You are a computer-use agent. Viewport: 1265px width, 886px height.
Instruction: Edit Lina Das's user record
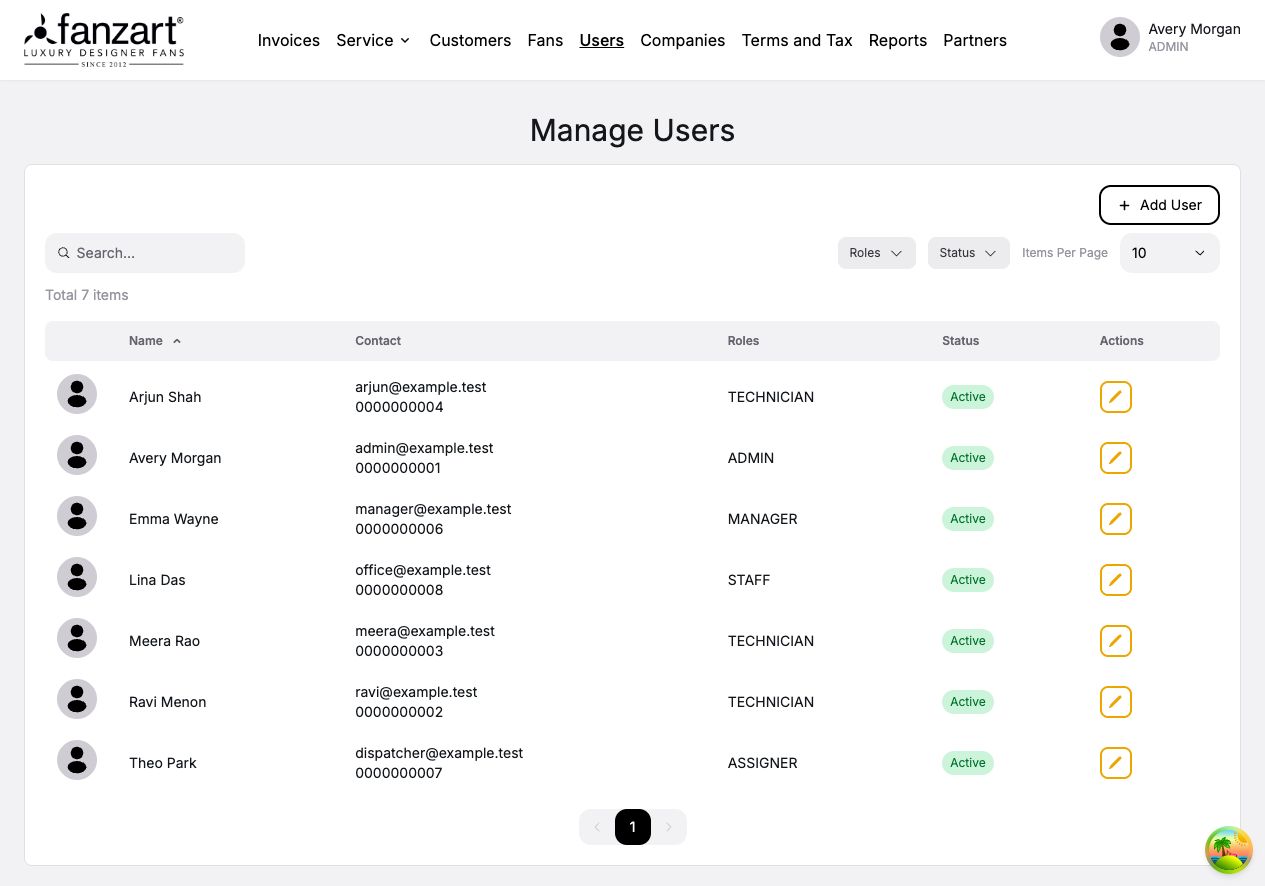point(1116,580)
